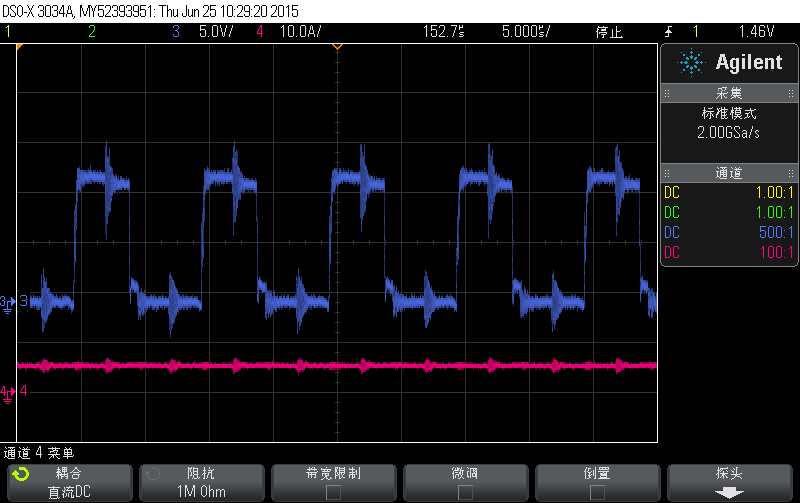Click channel 2 DC 1.00:1 row
800x503 pixels.
click(729, 213)
